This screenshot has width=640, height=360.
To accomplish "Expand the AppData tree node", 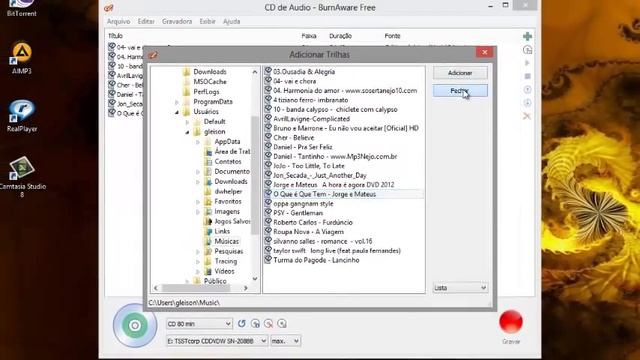I will 198,142.
